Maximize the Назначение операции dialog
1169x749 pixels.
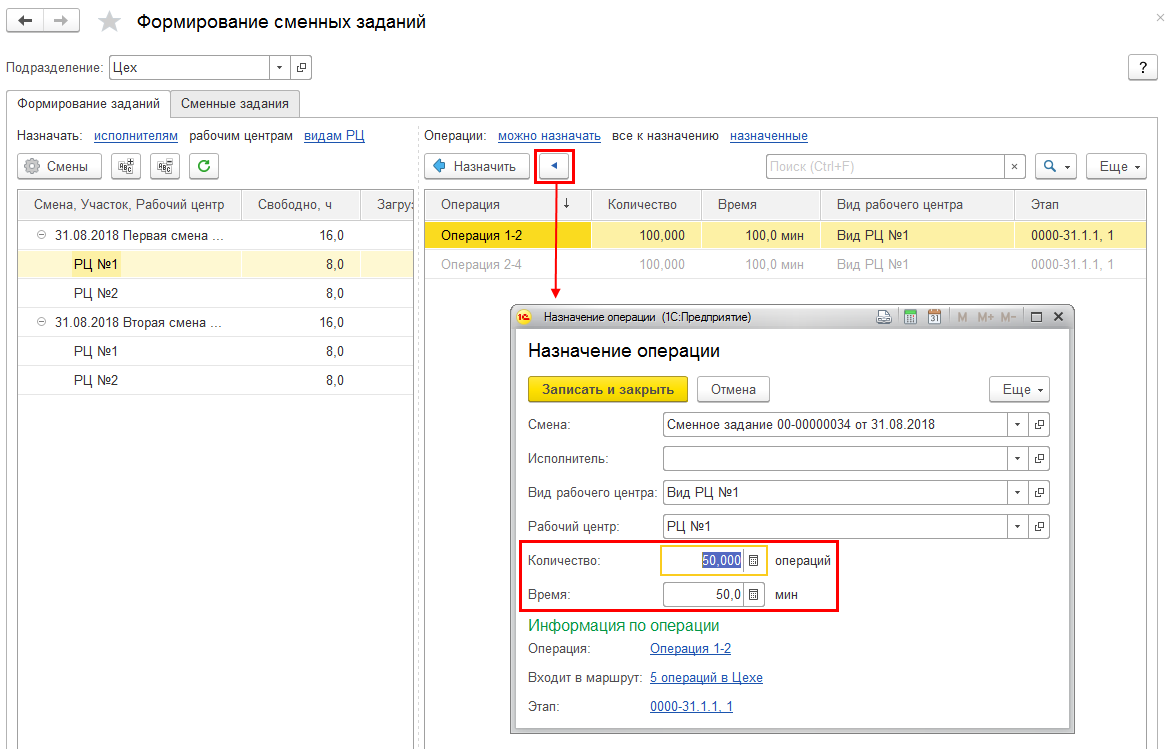click(1036, 317)
